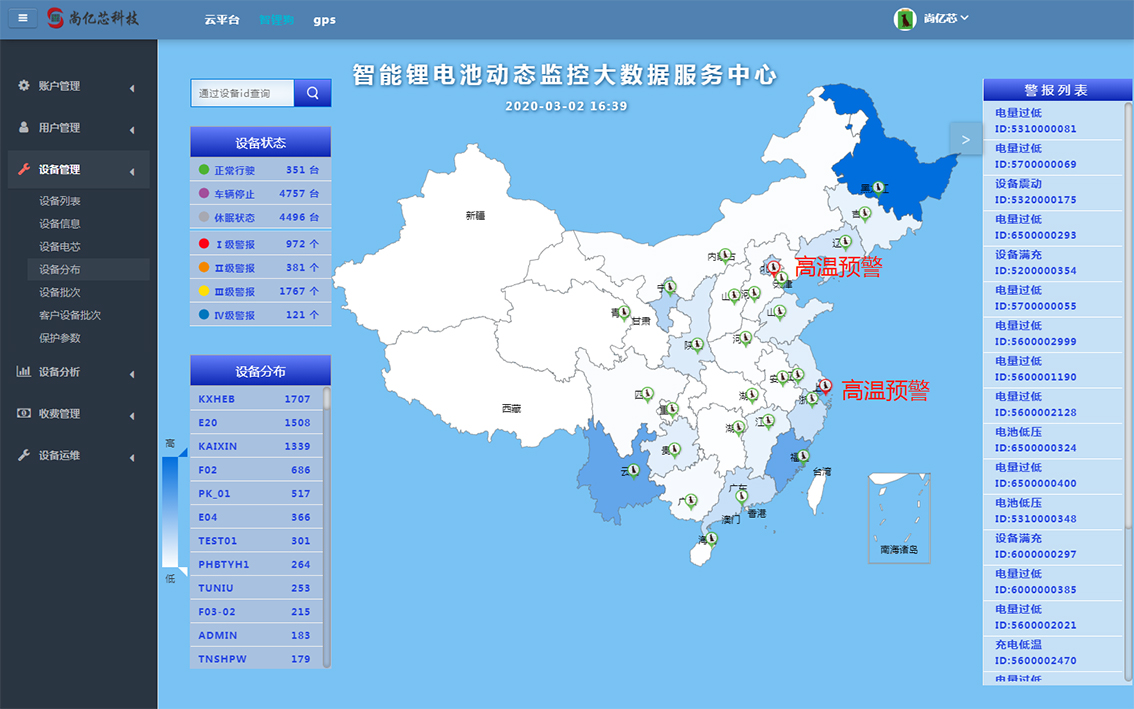Click the Hainan device marker pin
1134x709 pixels.
(711, 538)
